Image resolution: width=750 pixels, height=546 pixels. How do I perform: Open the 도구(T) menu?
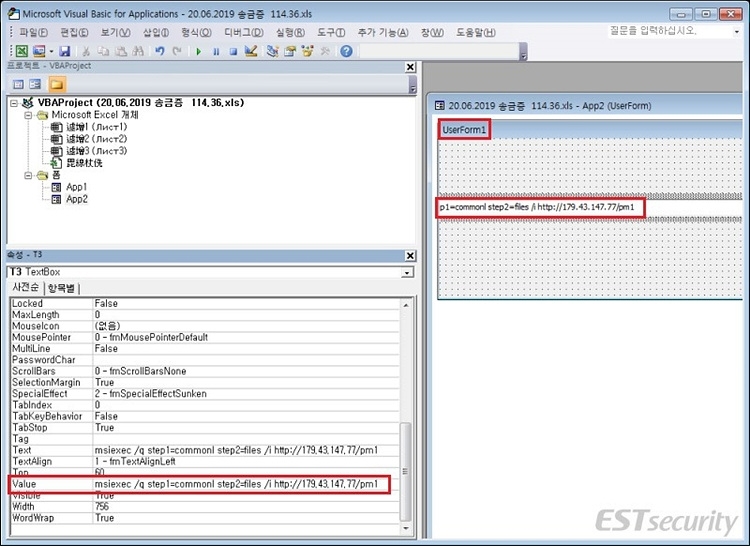click(x=331, y=33)
